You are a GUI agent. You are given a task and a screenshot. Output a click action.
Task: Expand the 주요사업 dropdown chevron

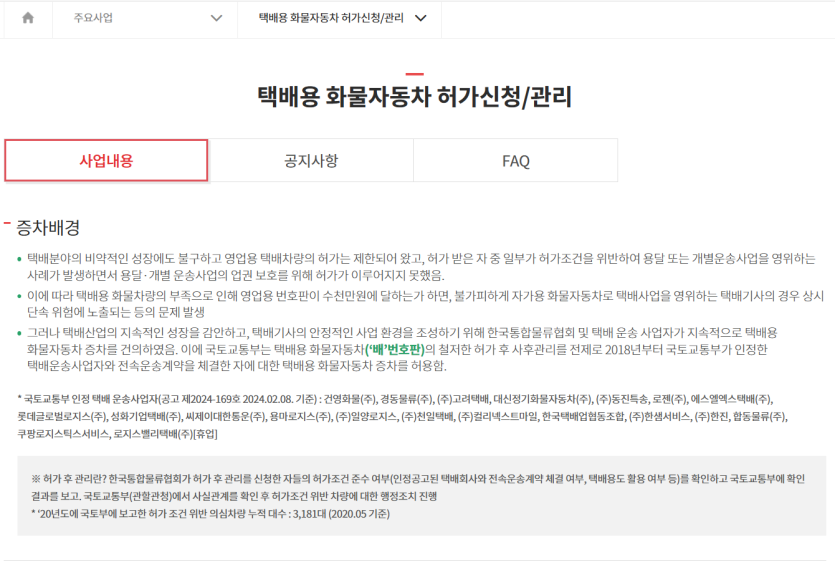216,18
